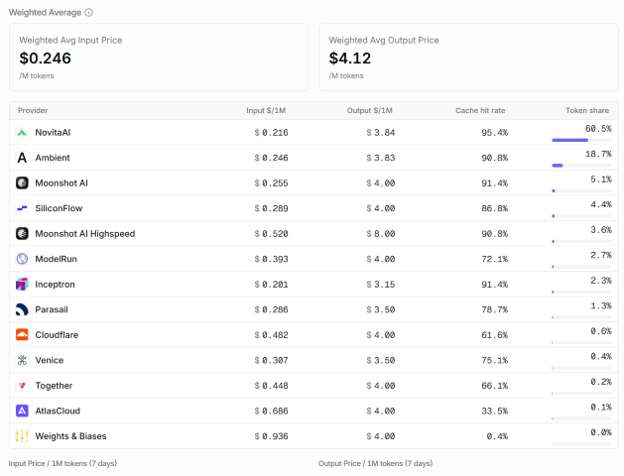Viewport: 624px width, 476px height.
Task: Sort by Input $/1M column header
Action: tap(266, 110)
